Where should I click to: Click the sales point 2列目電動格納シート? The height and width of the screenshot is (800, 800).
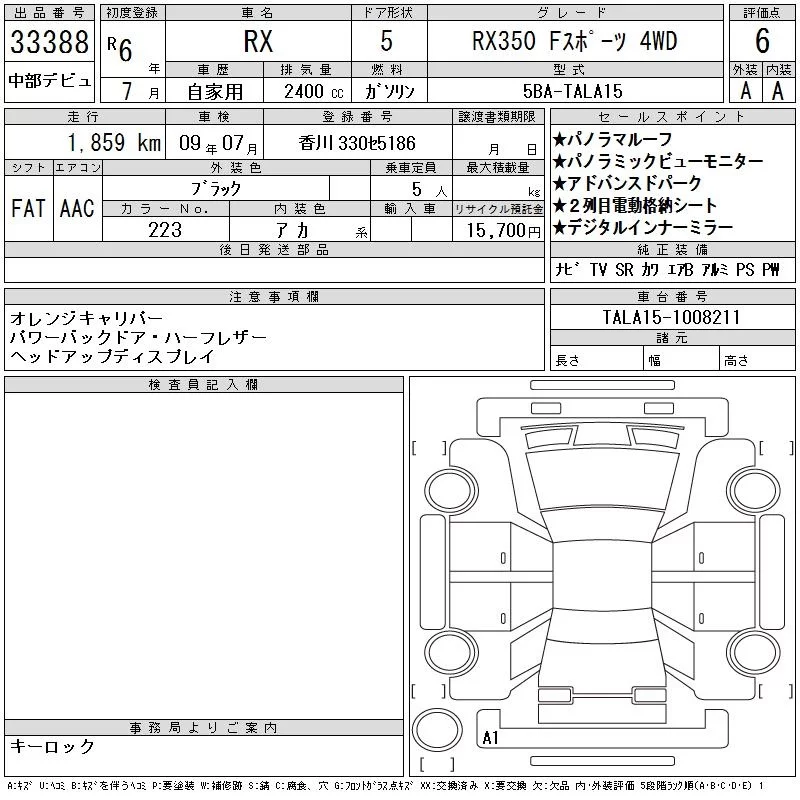(x=635, y=206)
